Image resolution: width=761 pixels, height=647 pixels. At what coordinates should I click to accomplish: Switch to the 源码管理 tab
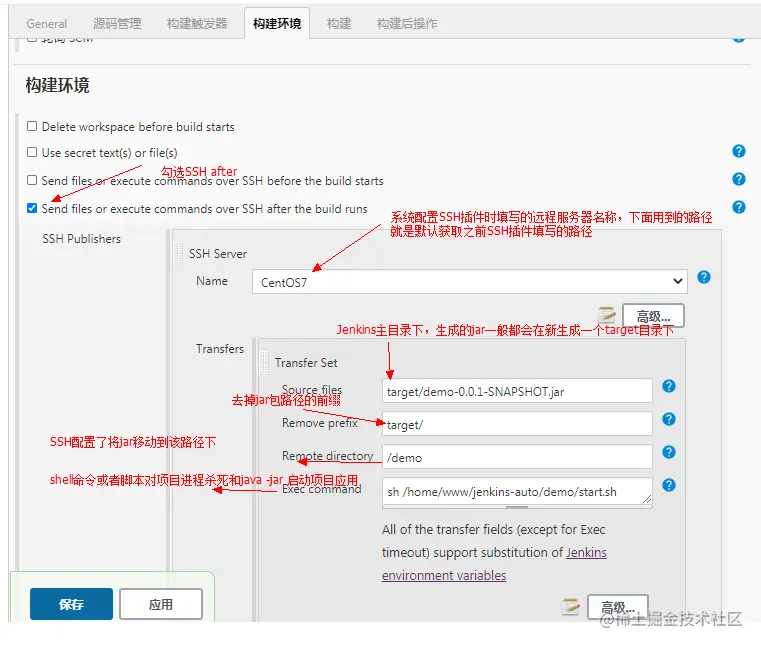(x=117, y=24)
